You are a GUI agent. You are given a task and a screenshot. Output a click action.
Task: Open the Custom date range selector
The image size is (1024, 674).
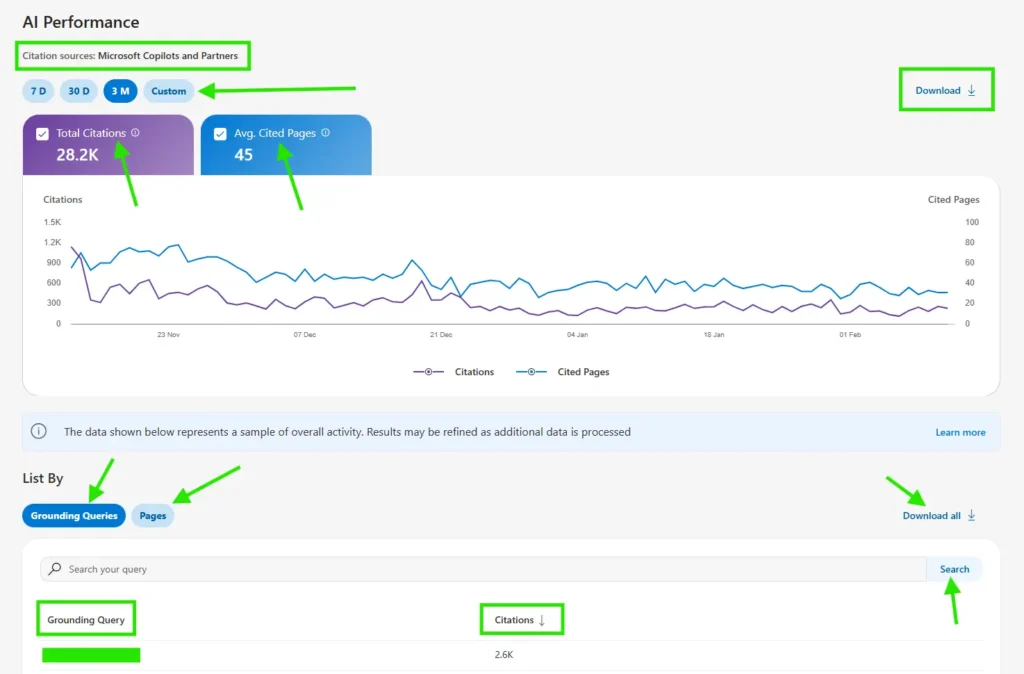click(168, 90)
